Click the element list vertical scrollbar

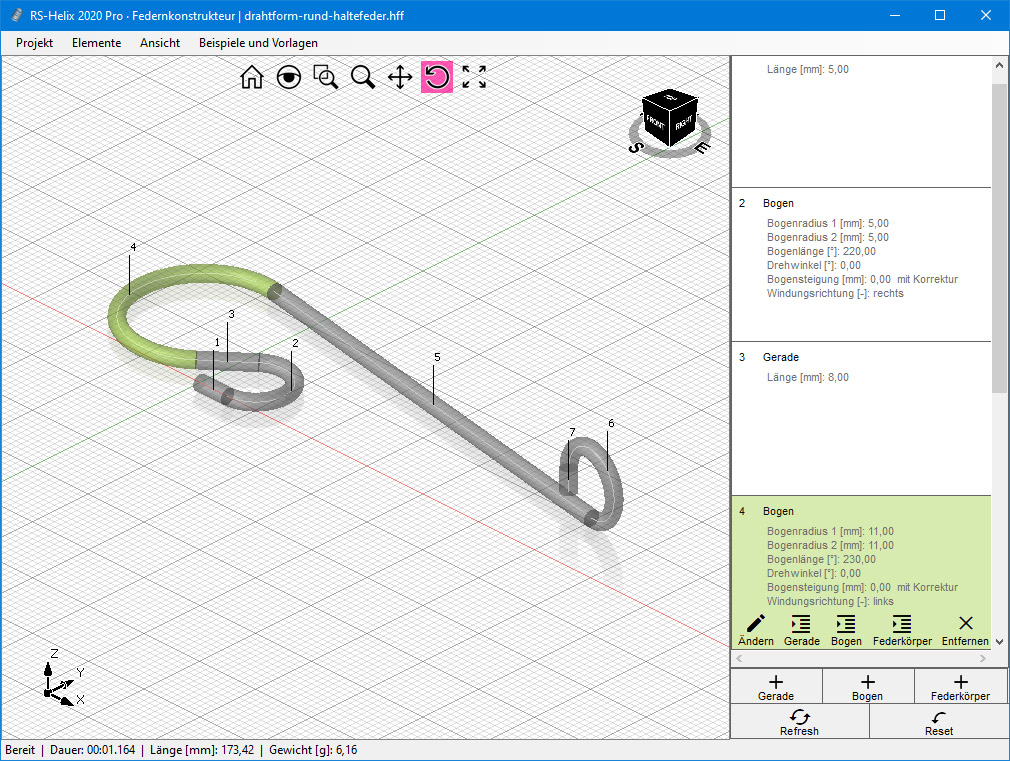(999, 240)
